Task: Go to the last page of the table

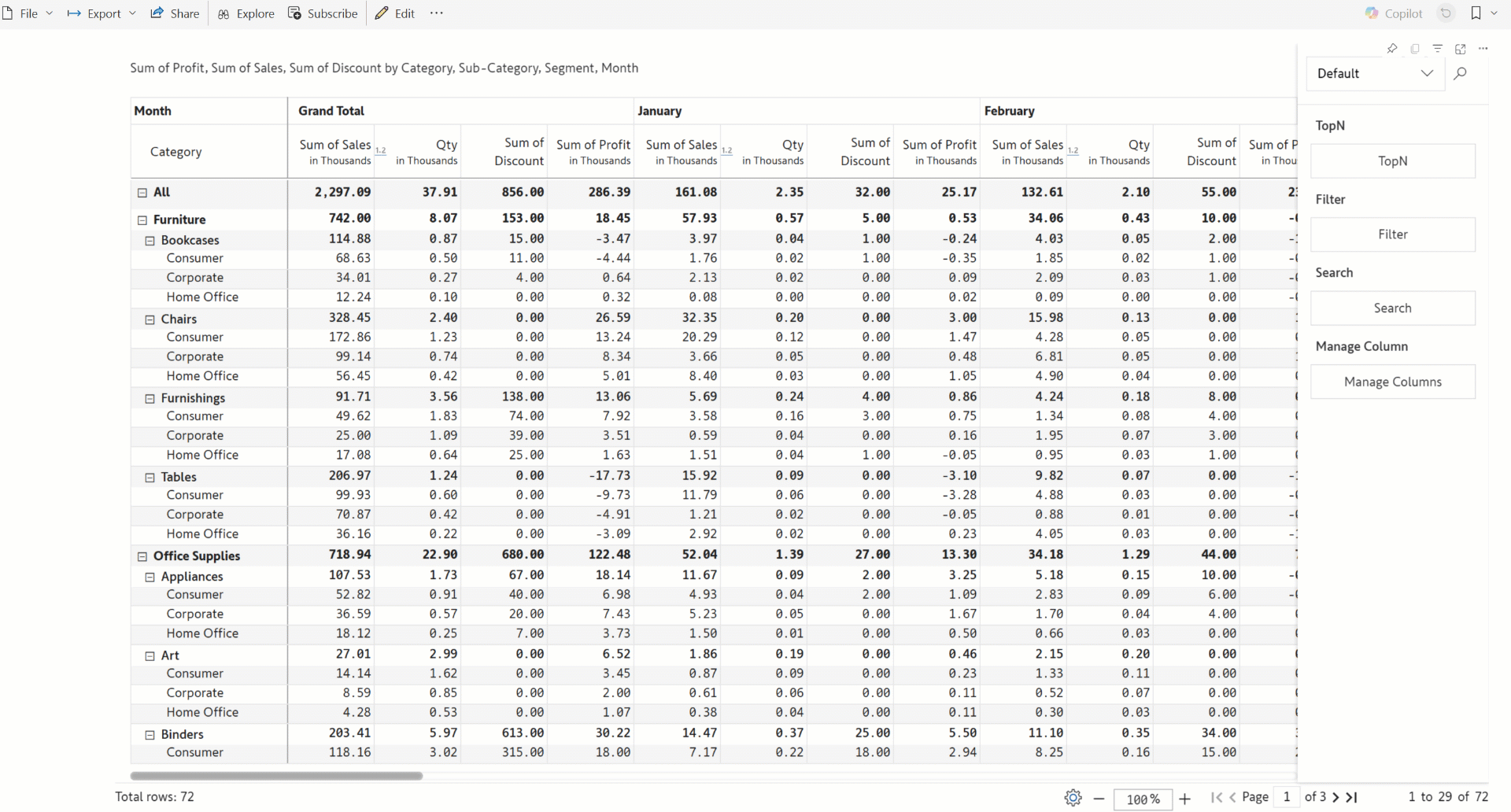Action: tap(1353, 797)
